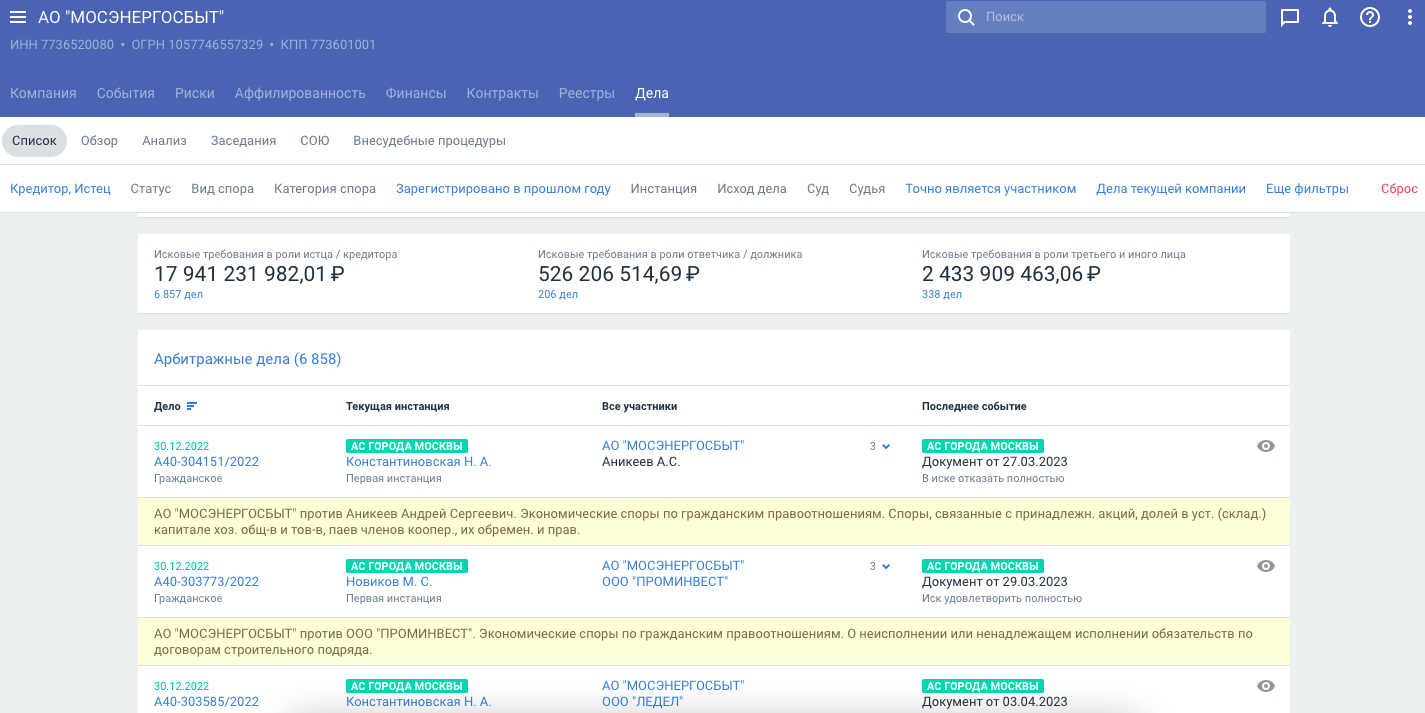Image resolution: width=1425 pixels, height=713 pixels.
Task: Open the Аффилированность tab
Action: pyautogui.click(x=300, y=93)
